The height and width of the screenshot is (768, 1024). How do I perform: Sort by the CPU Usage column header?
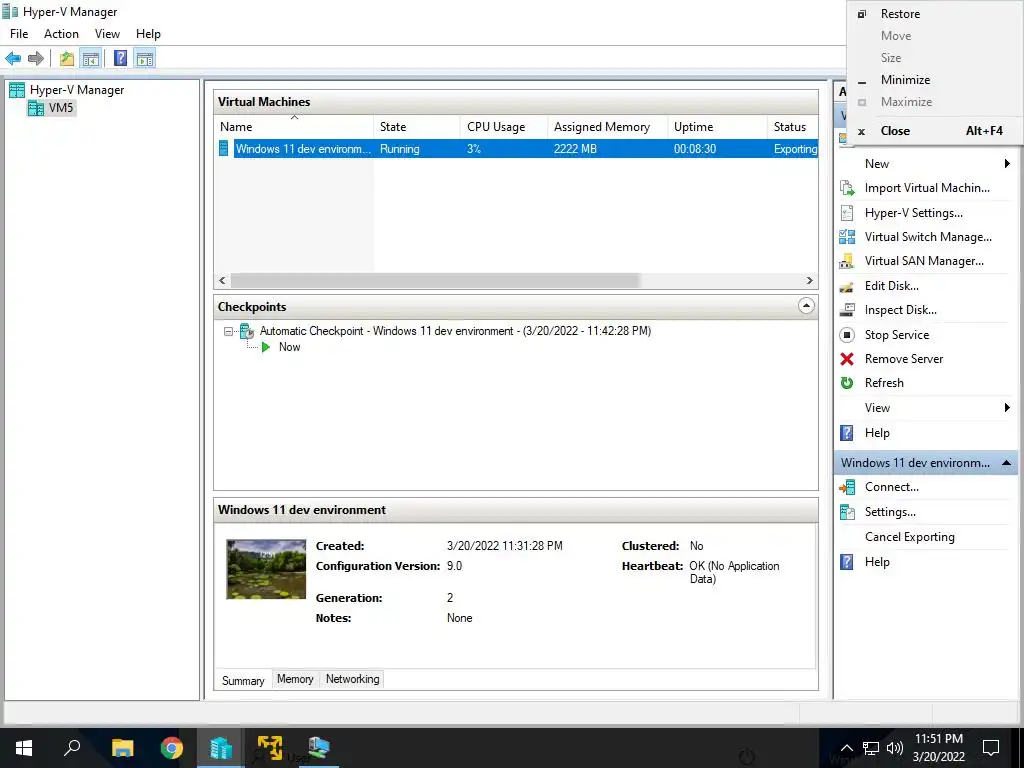(504, 127)
